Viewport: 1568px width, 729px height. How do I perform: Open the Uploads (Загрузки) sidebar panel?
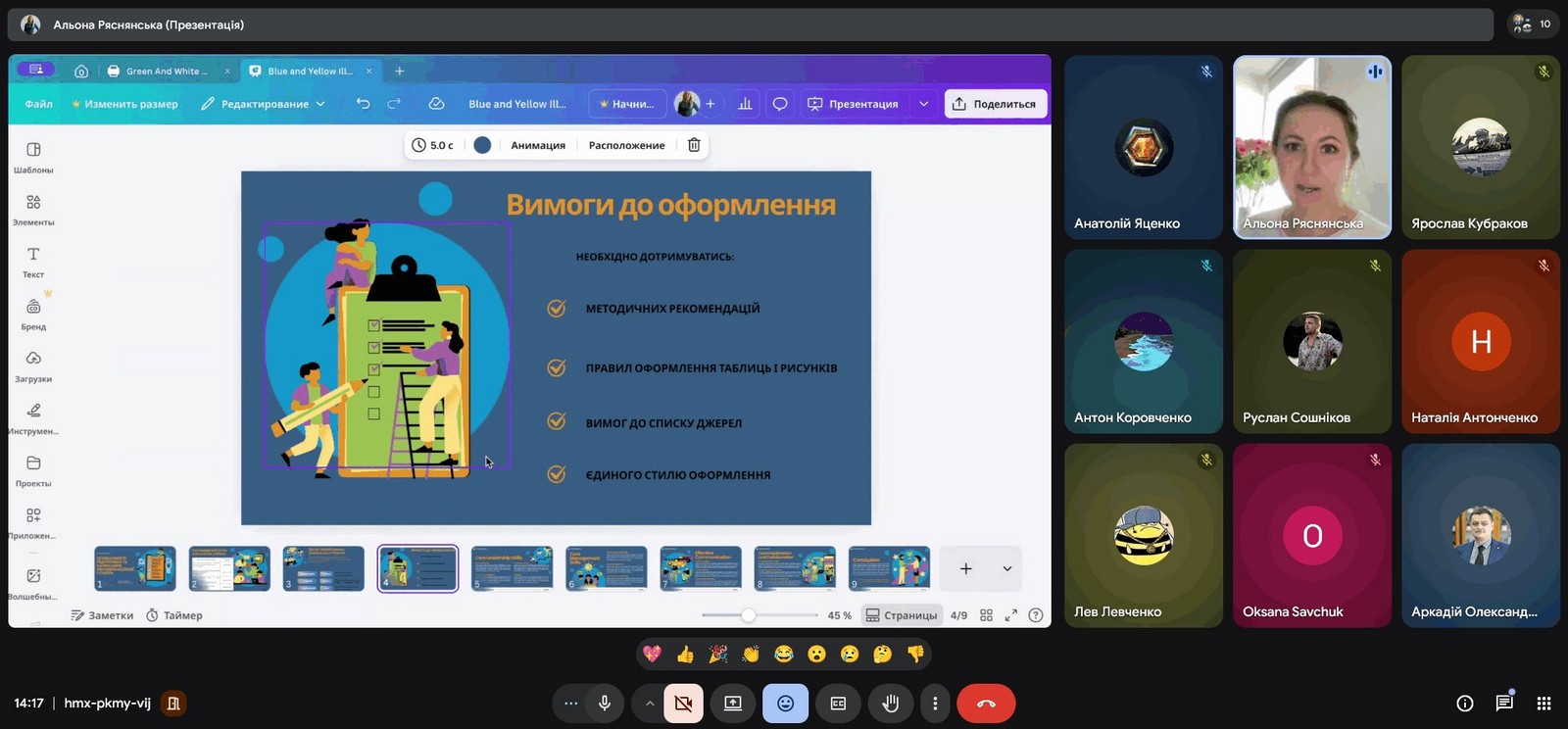pyautogui.click(x=33, y=365)
